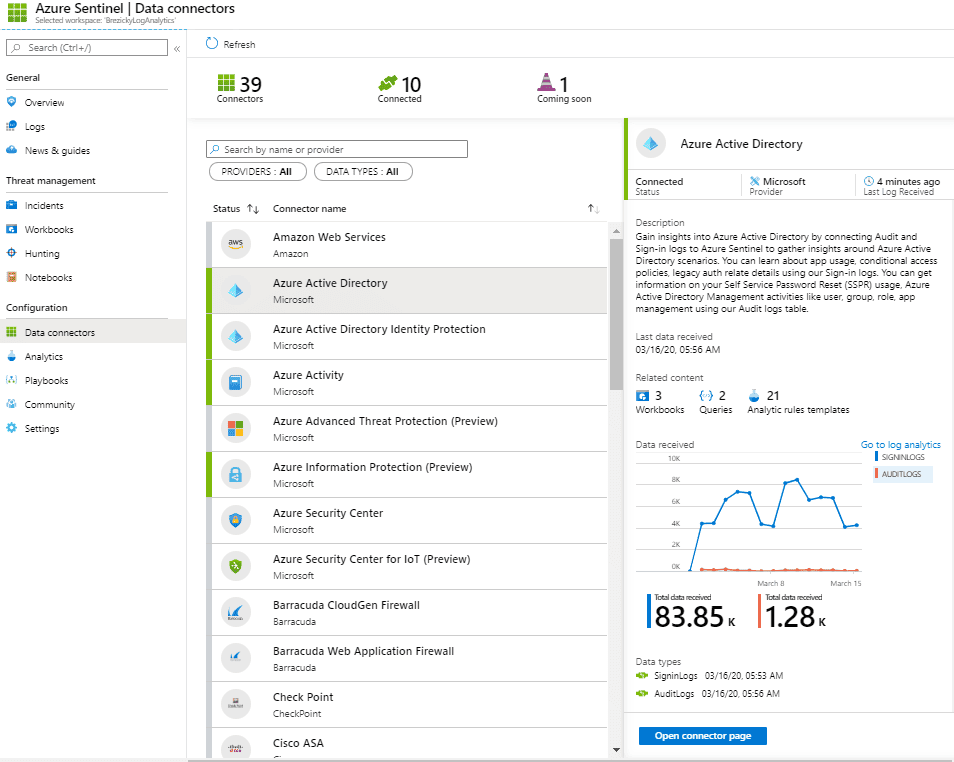The width and height of the screenshot is (954, 762).
Task: Click the Notebooks icon
Action: click(12, 277)
